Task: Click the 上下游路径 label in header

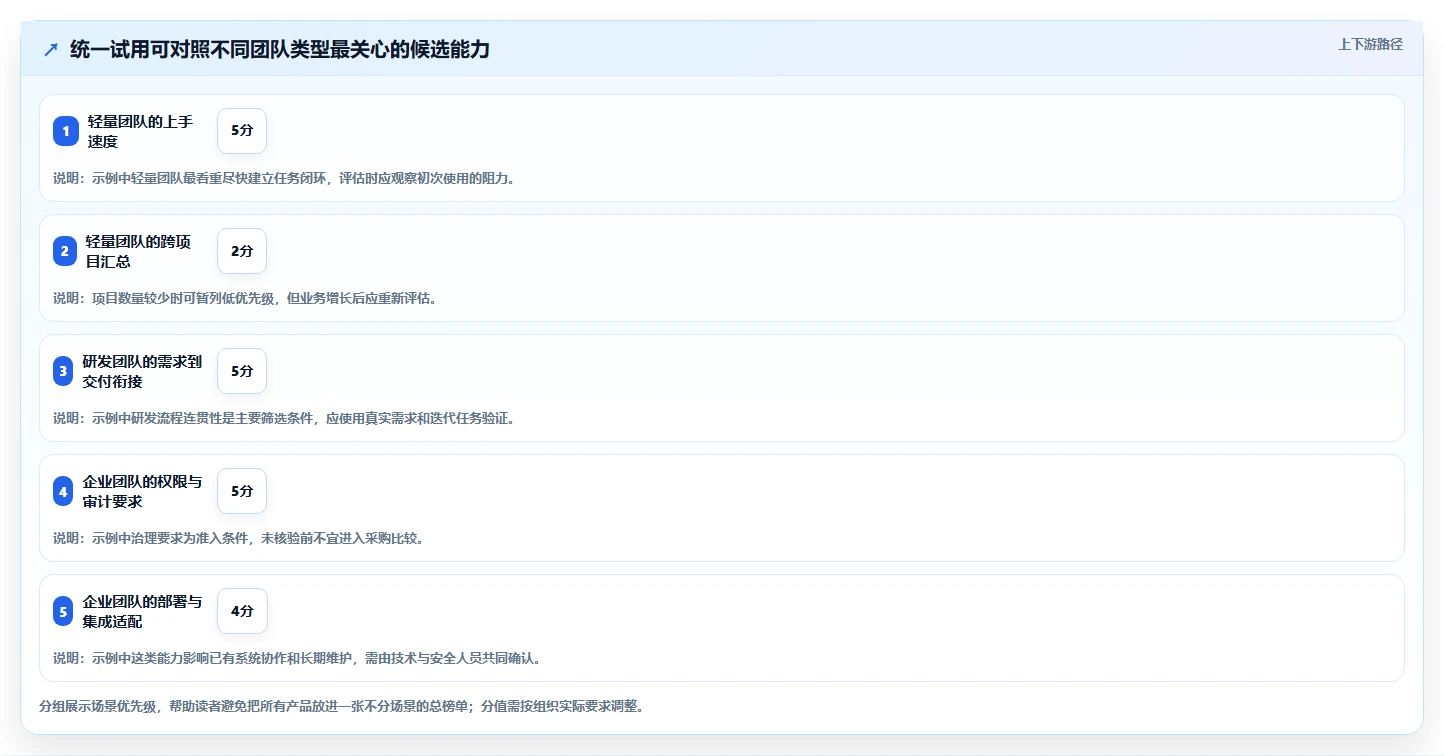Action: pos(1371,44)
